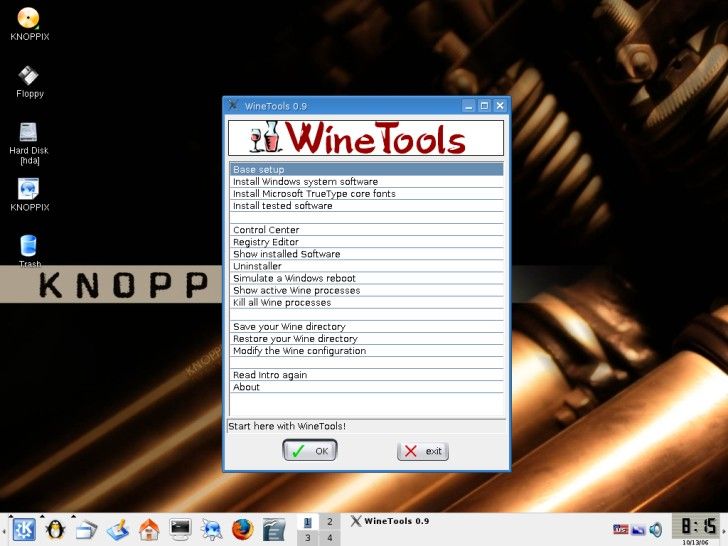
Task: Select 'Uninstaller' entry
Action: 366,266
